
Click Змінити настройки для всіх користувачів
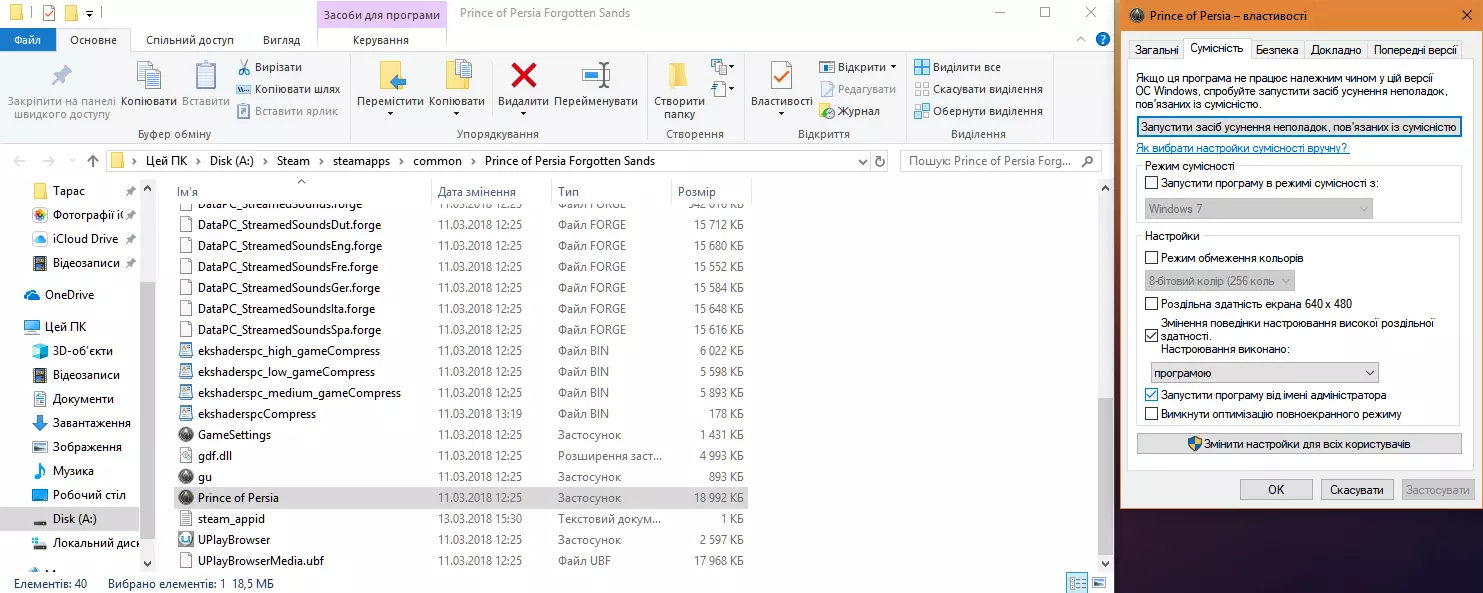point(1299,444)
